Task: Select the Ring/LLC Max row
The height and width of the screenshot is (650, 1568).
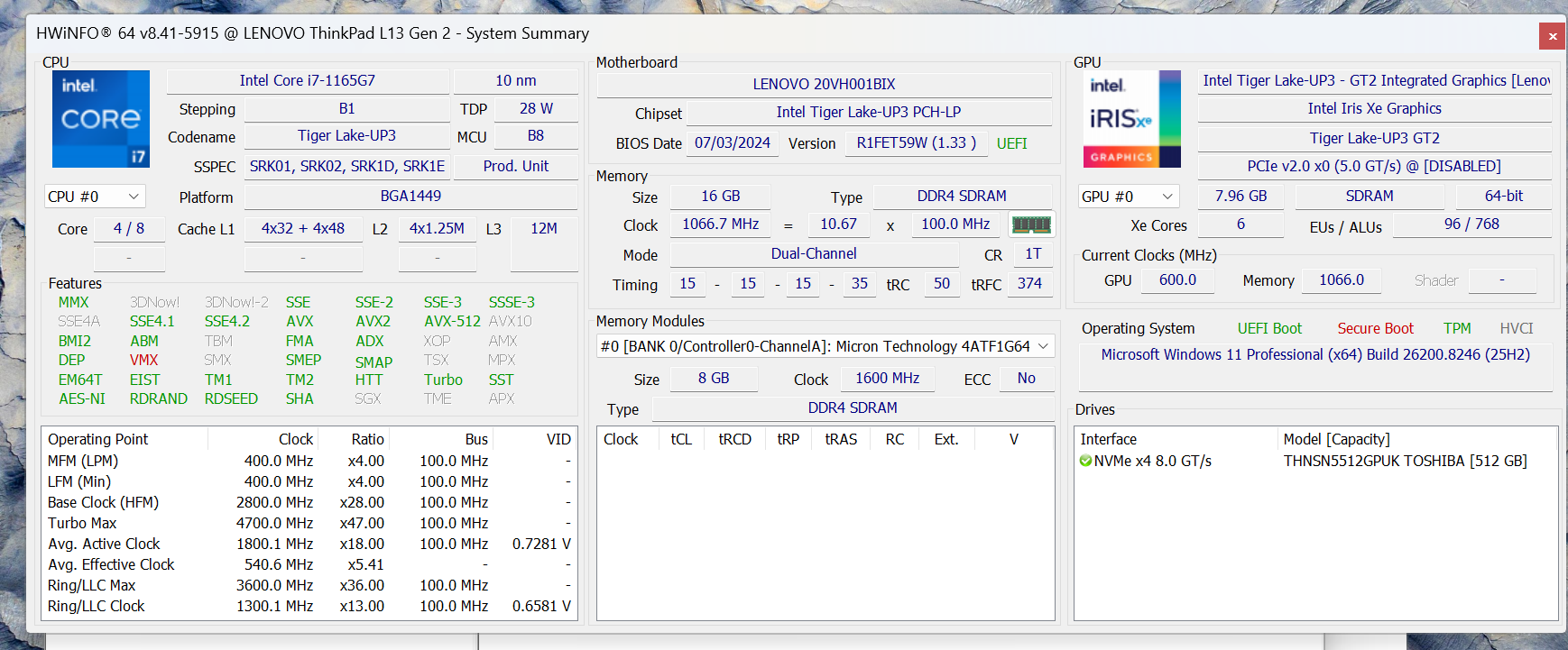Action: point(309,585)
